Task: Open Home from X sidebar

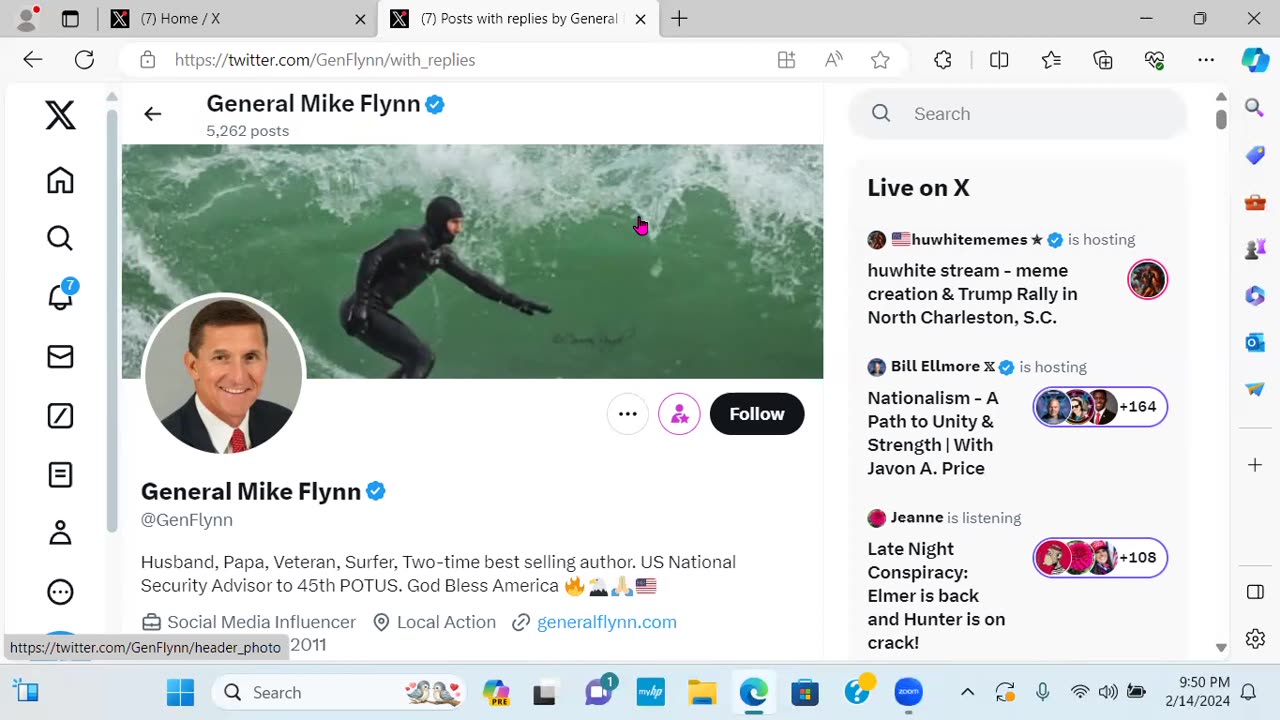Action: 60,180
